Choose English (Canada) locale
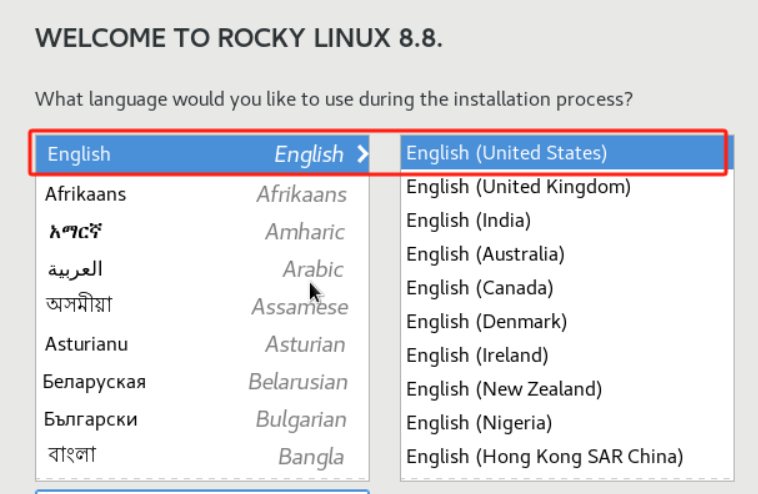The width and height of the screenshot is (758, 494). pyautogui.click(x=567, y=288)
